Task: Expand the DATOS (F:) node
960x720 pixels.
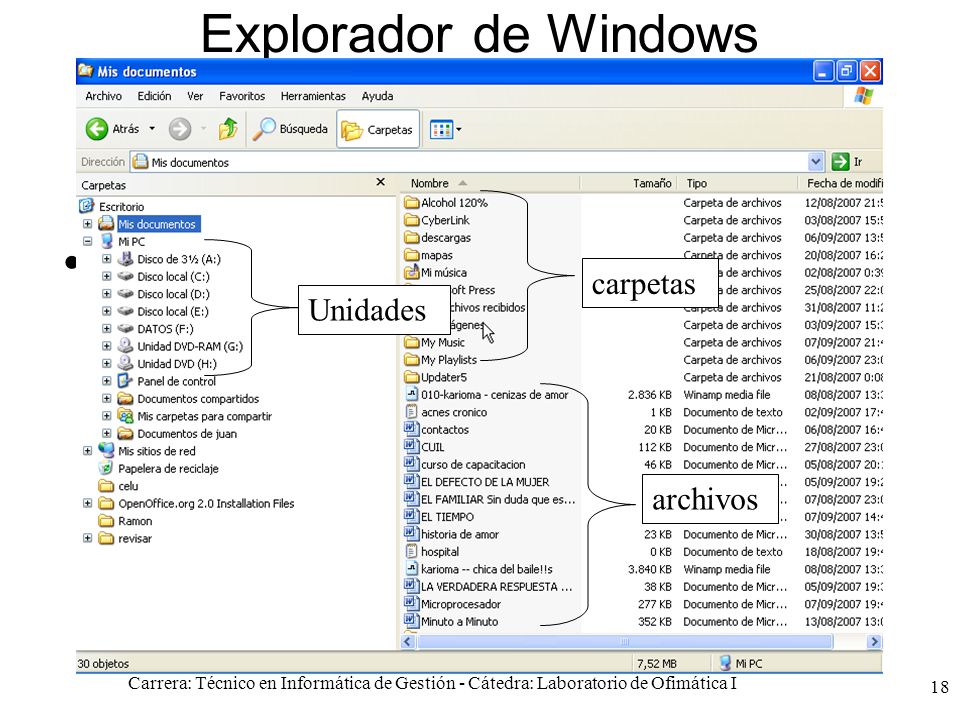Action: pyautogui.click(x=107, y=329)
